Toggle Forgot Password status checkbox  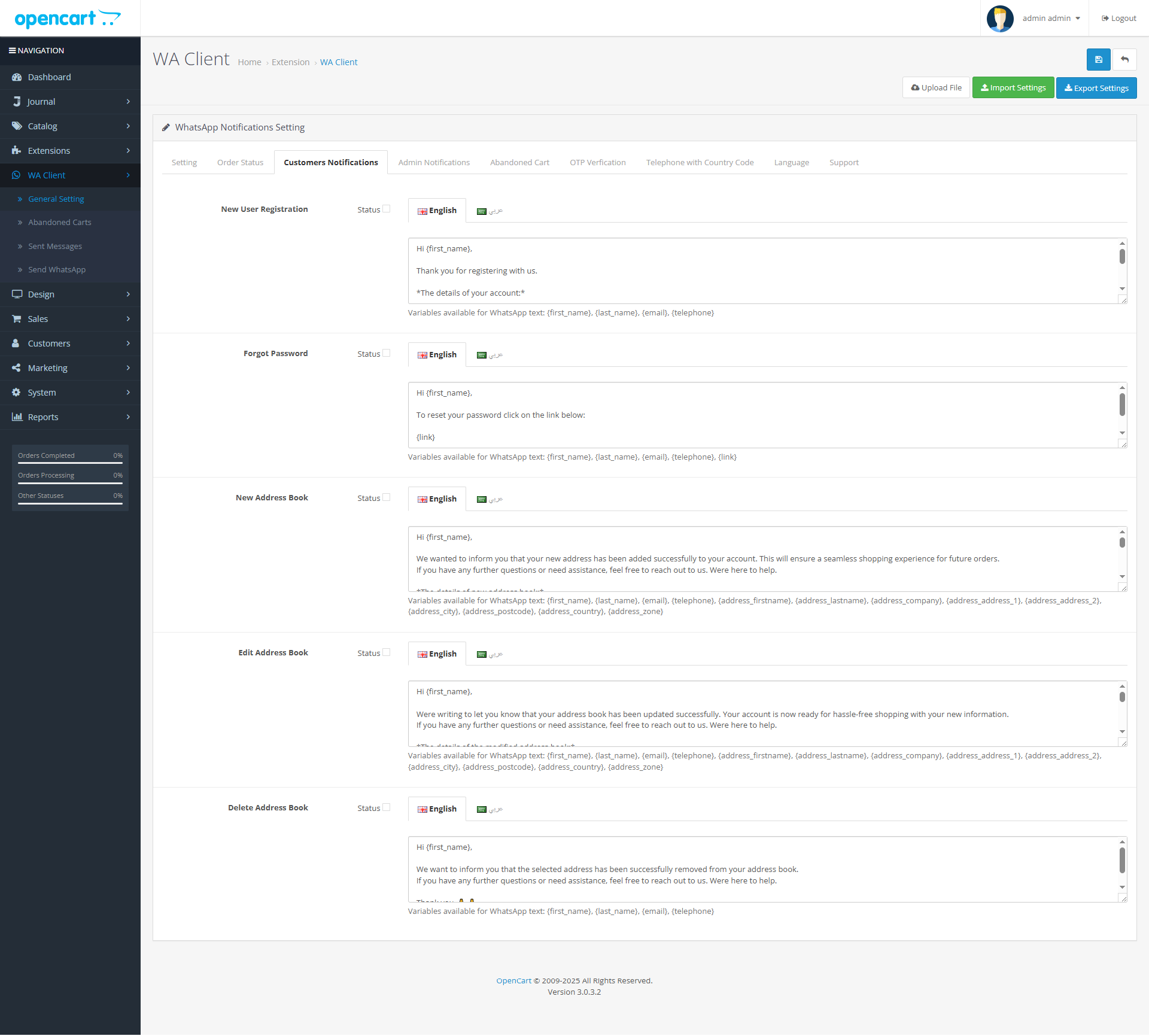point(387,353)
